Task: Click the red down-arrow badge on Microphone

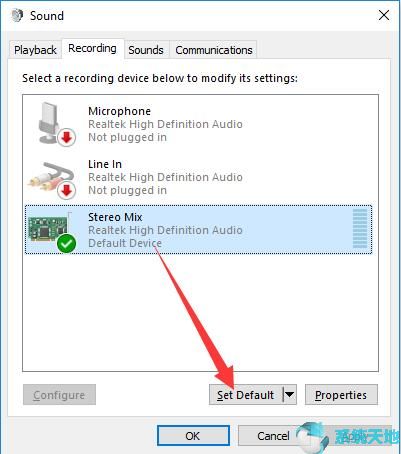Action: click(66, 138)
